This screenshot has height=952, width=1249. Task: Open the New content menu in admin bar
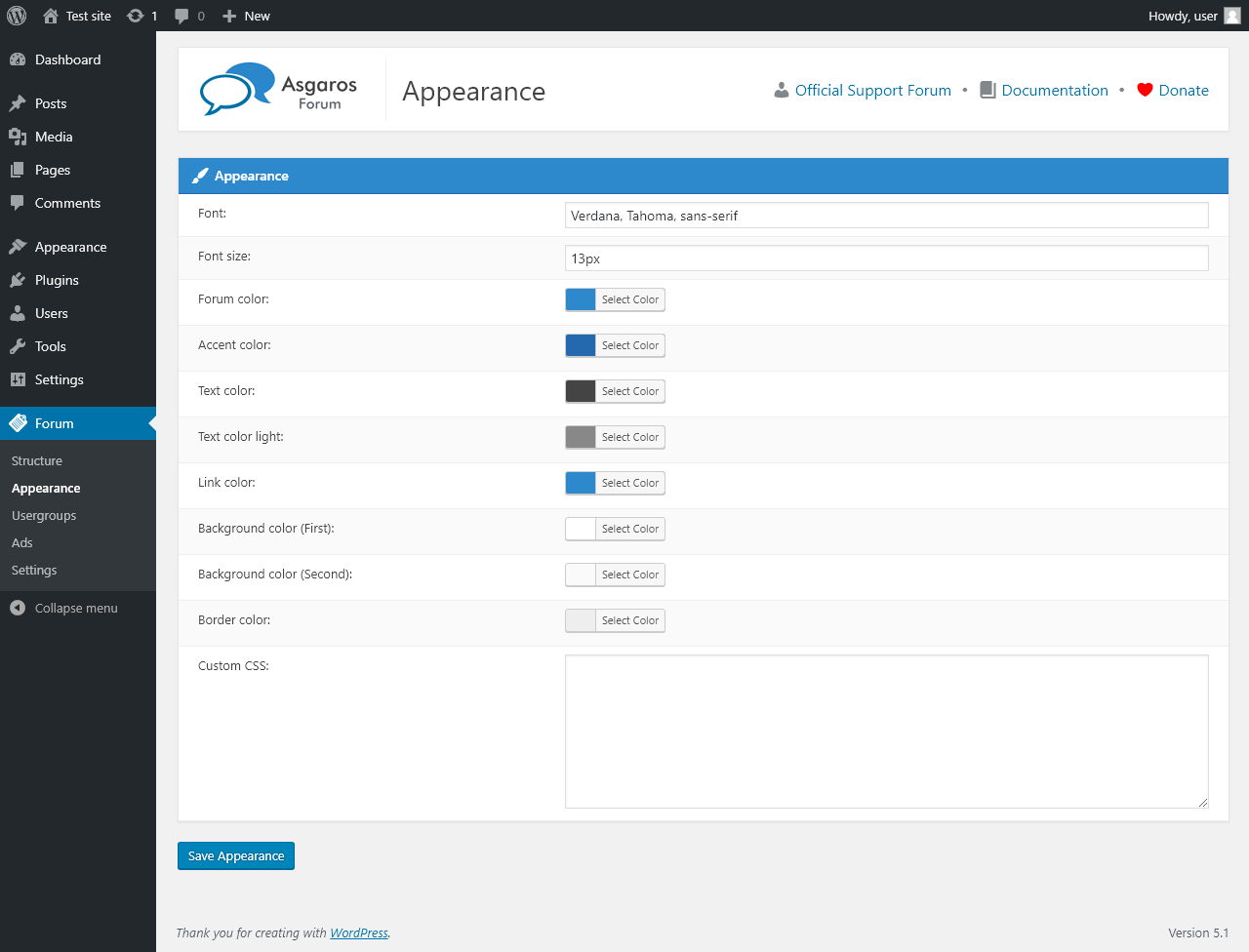[x=247, y=16]
